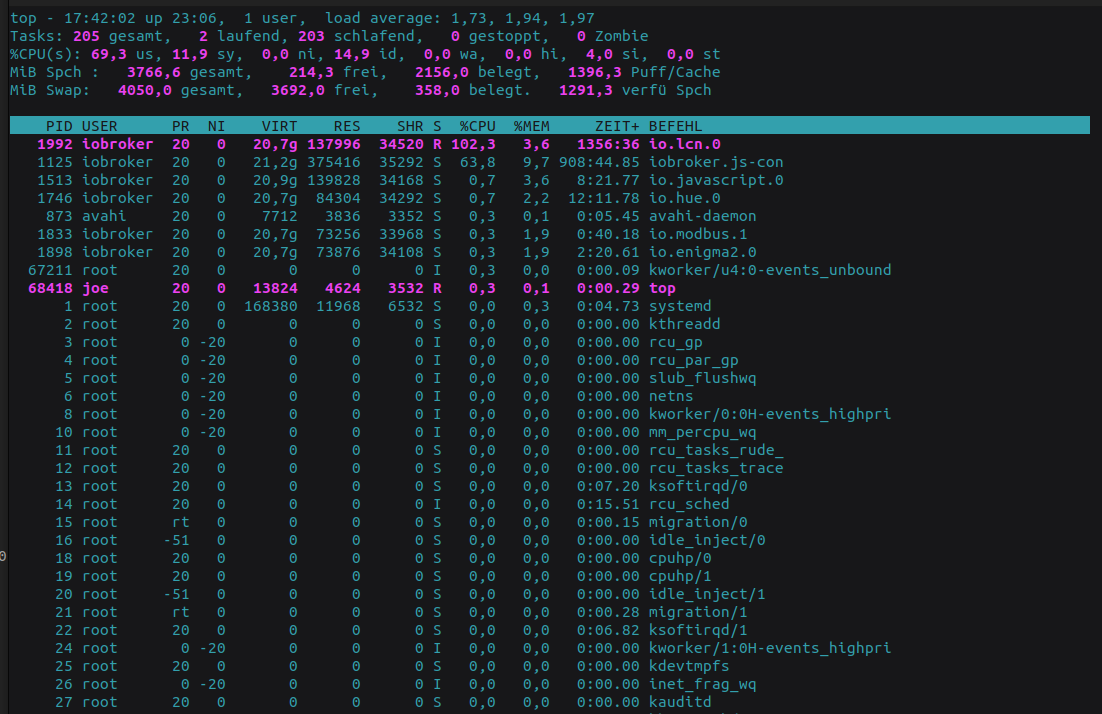Select the highlighted top command by joe
The width and height of the screenshot is (1102, 714).
tap(662, 288)
